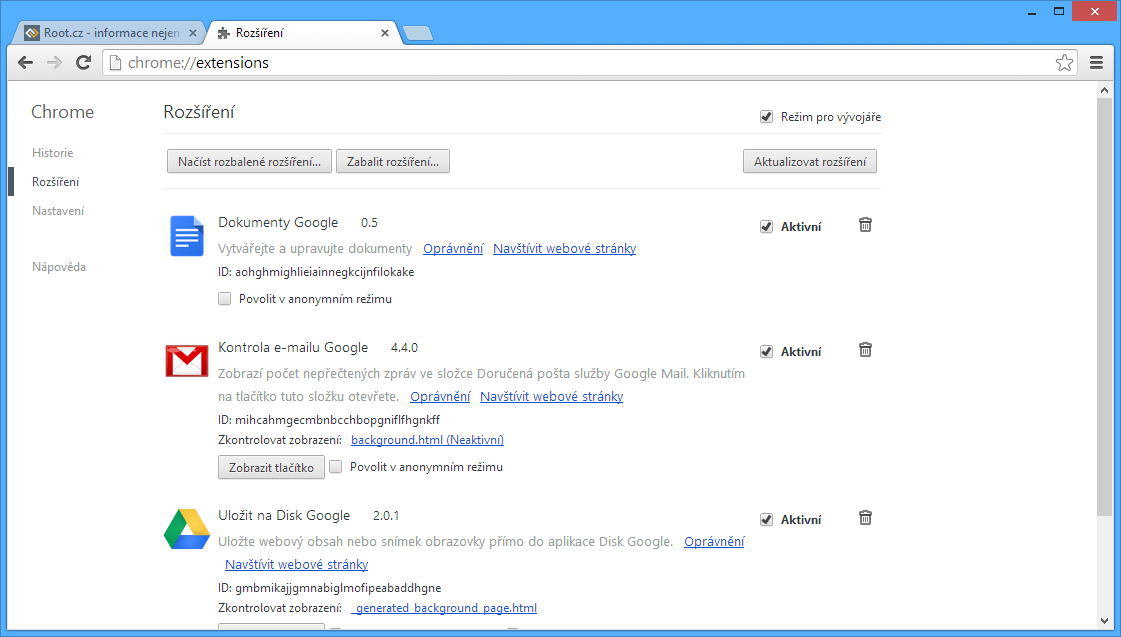The width and height of the screenshot is (1121, 637).
Task: Uncheck Aktivní for Dokumenty Google
Action: 767,226
